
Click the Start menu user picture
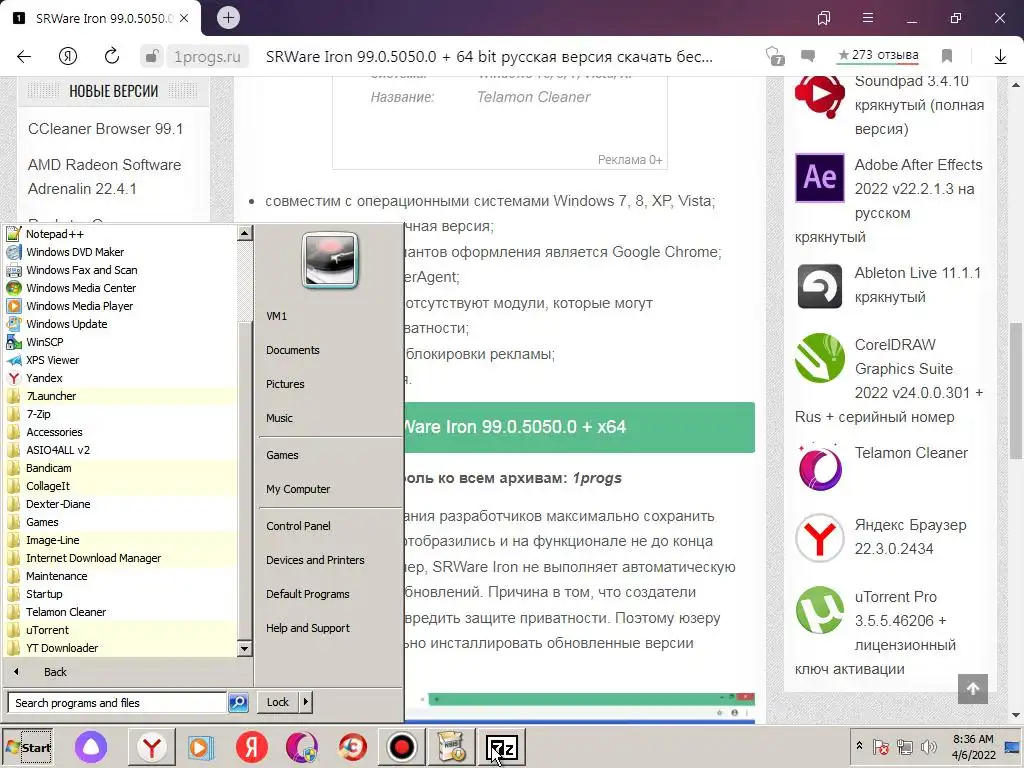(330, 260)
